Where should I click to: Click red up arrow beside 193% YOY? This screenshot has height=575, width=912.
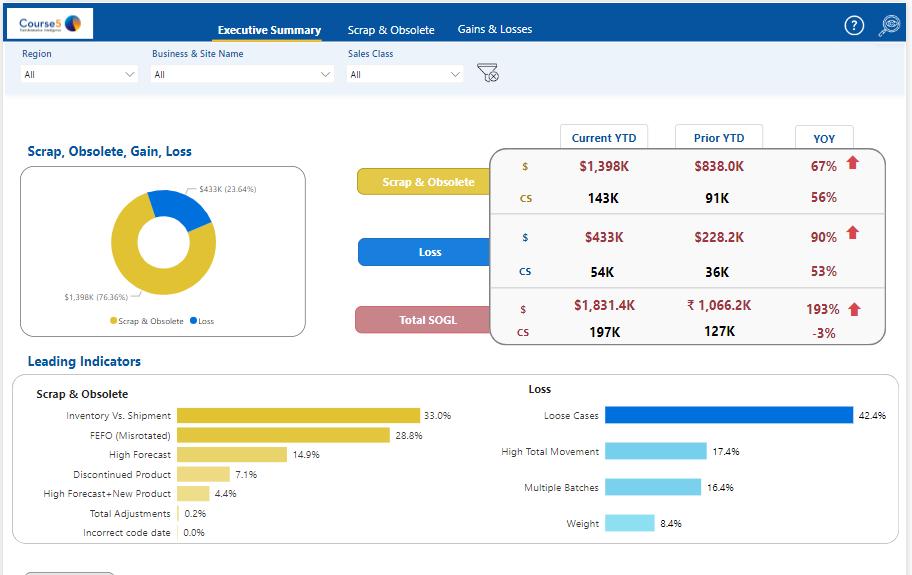[x=854, y=309]
